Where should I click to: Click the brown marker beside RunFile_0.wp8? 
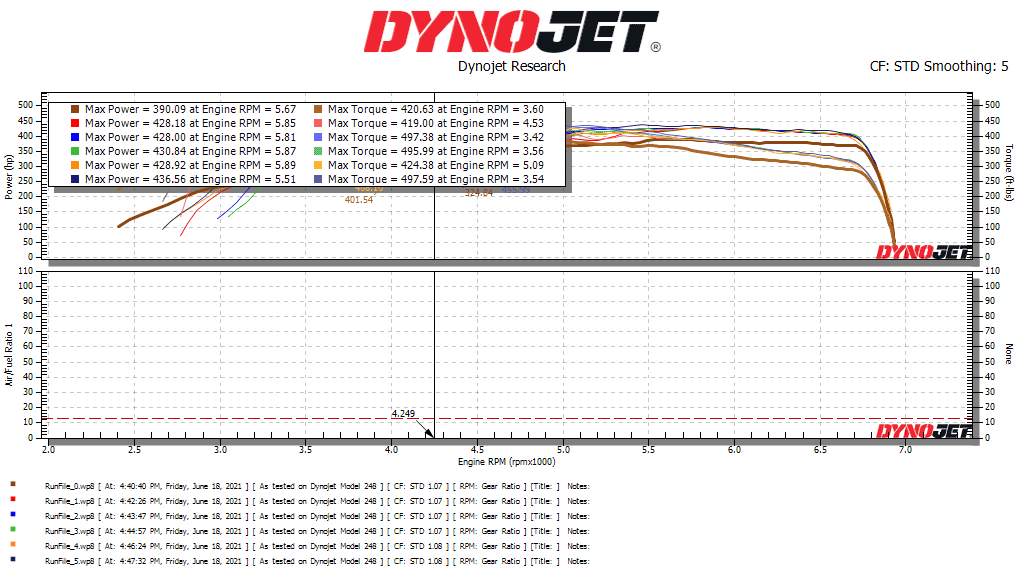[x=13, y=484]
